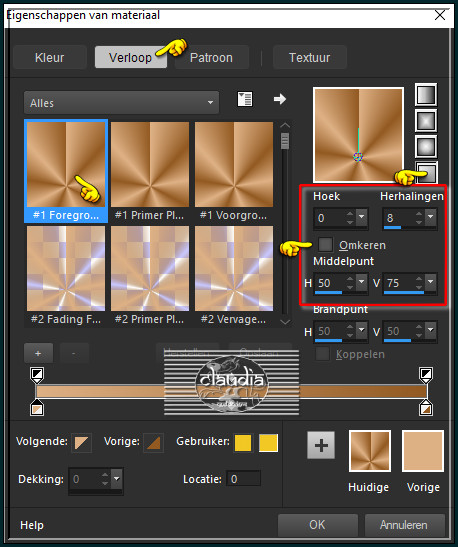
Task: Select the linear gradient style icon
Action: coord(426,95)
